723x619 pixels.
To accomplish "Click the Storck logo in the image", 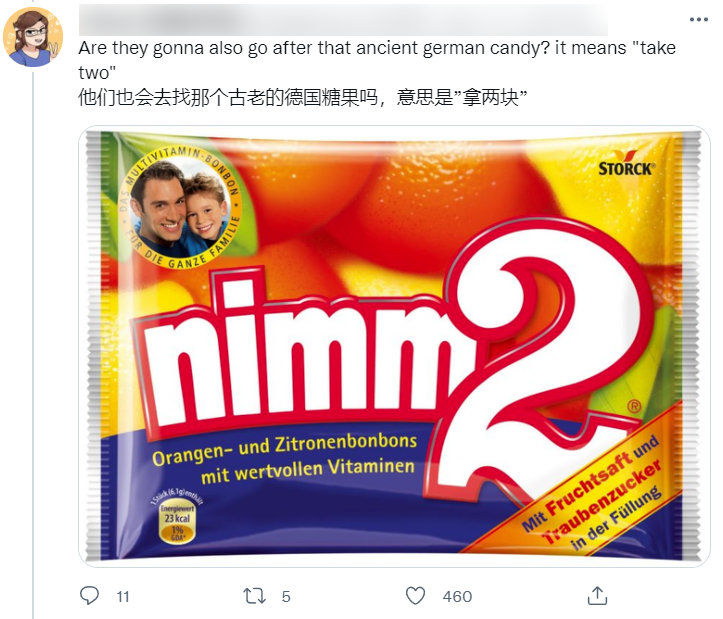I will tap(626, 164).
